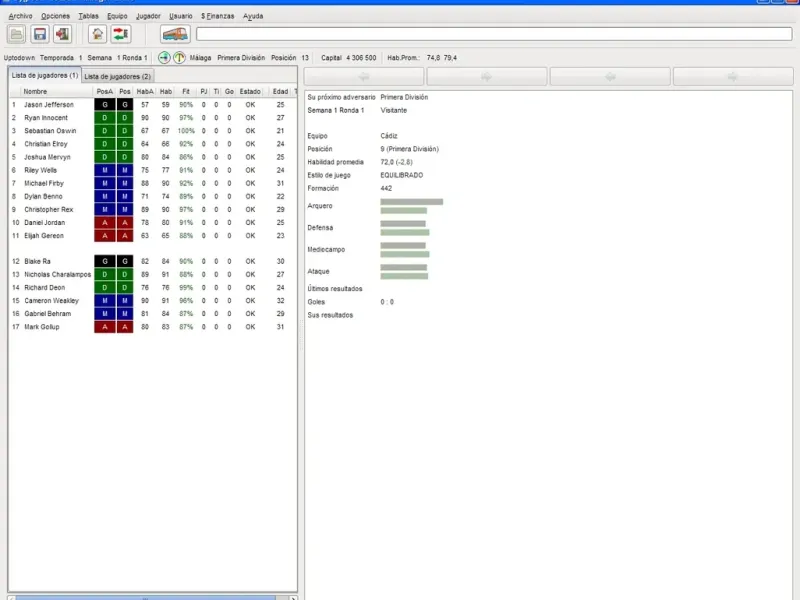Click Daniel Jordan's red A PosA badge
The width and height of the screenshot is (800, 600).
105,223
